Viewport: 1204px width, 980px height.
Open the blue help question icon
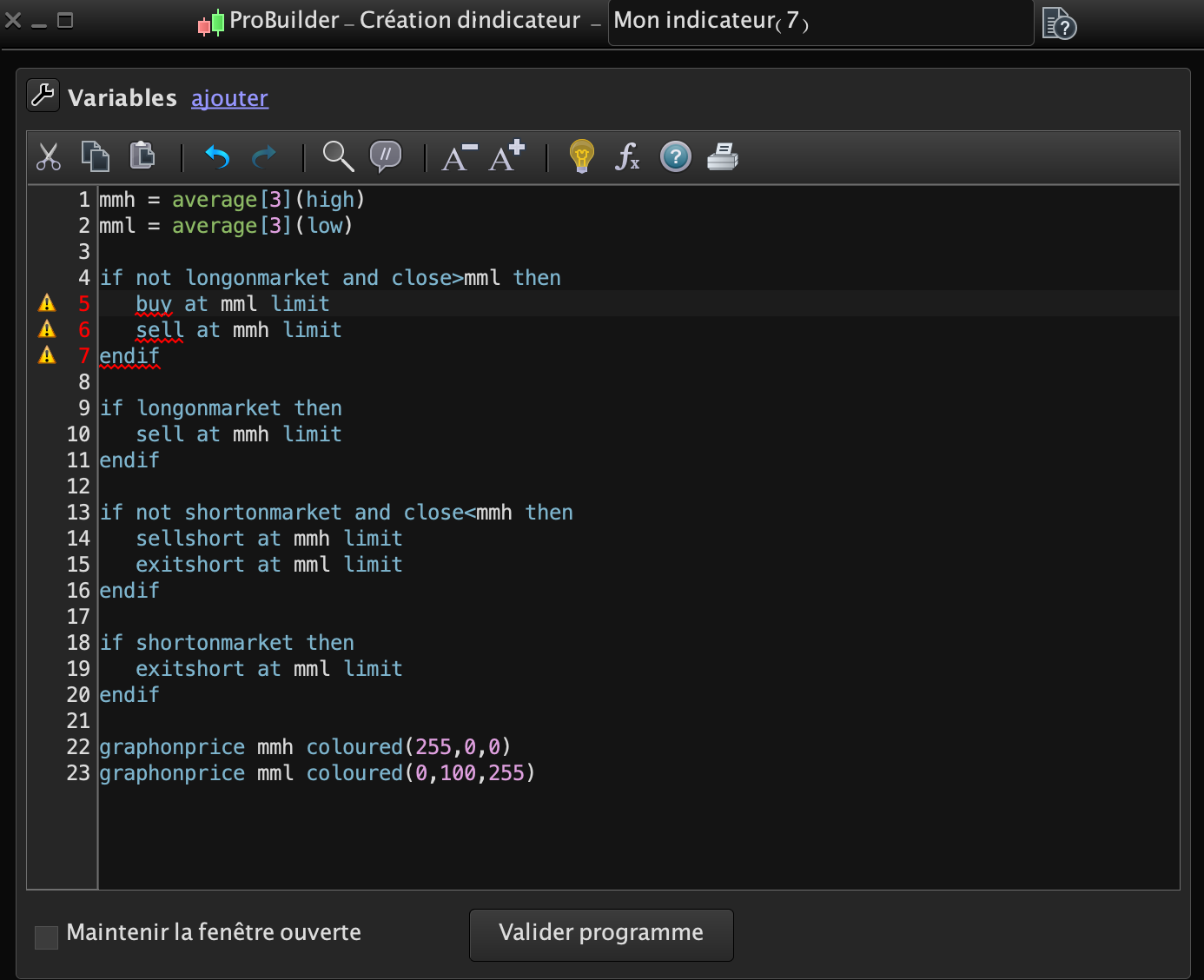tap(675, 157)
